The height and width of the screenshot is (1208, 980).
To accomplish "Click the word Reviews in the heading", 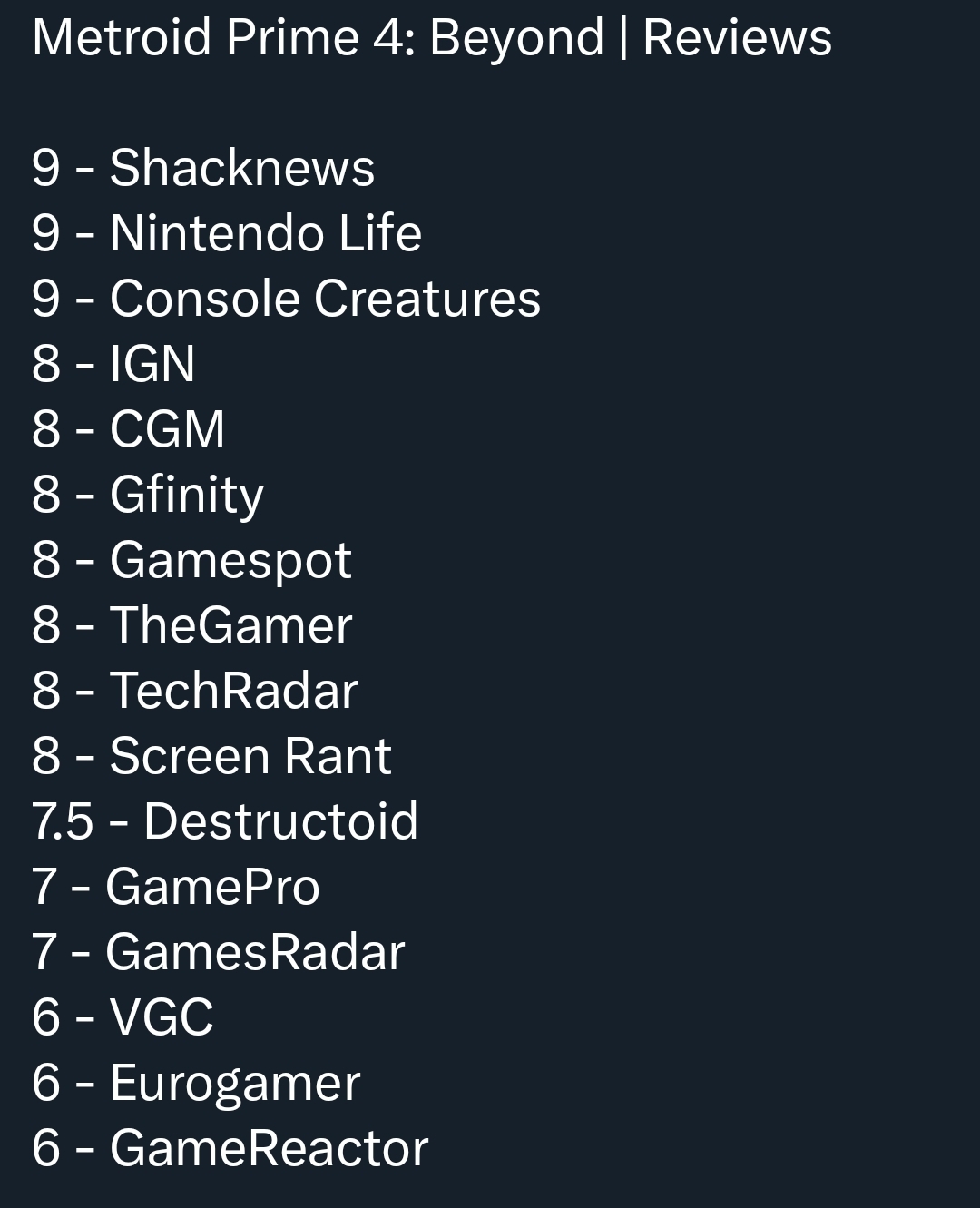I will point(737,38).
